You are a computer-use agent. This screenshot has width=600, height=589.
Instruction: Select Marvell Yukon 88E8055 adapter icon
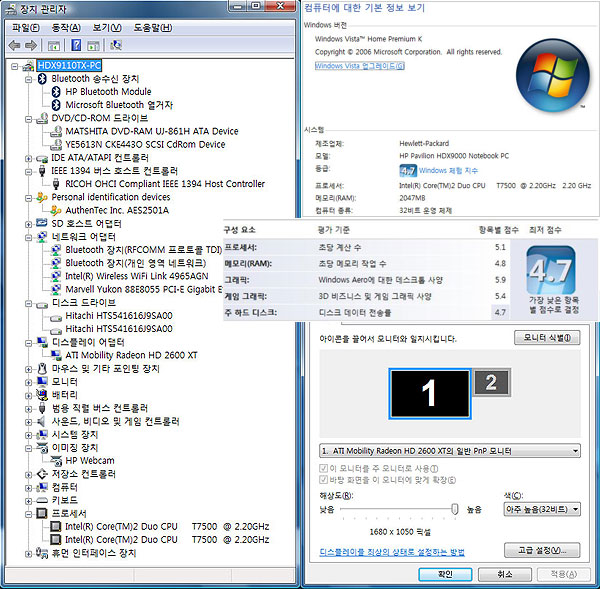pos(56,289)
